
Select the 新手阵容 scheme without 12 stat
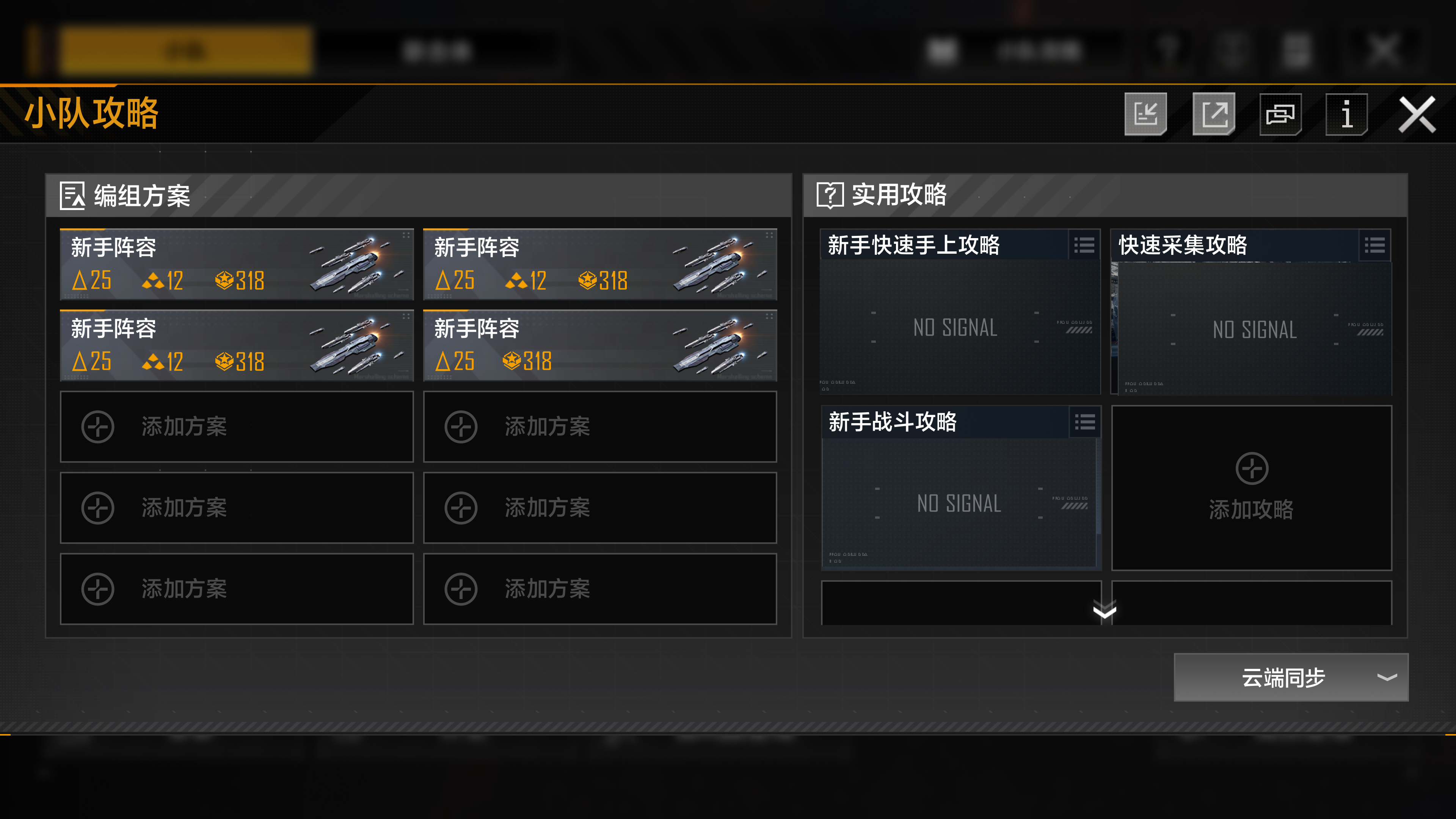[x=600, y=345]
